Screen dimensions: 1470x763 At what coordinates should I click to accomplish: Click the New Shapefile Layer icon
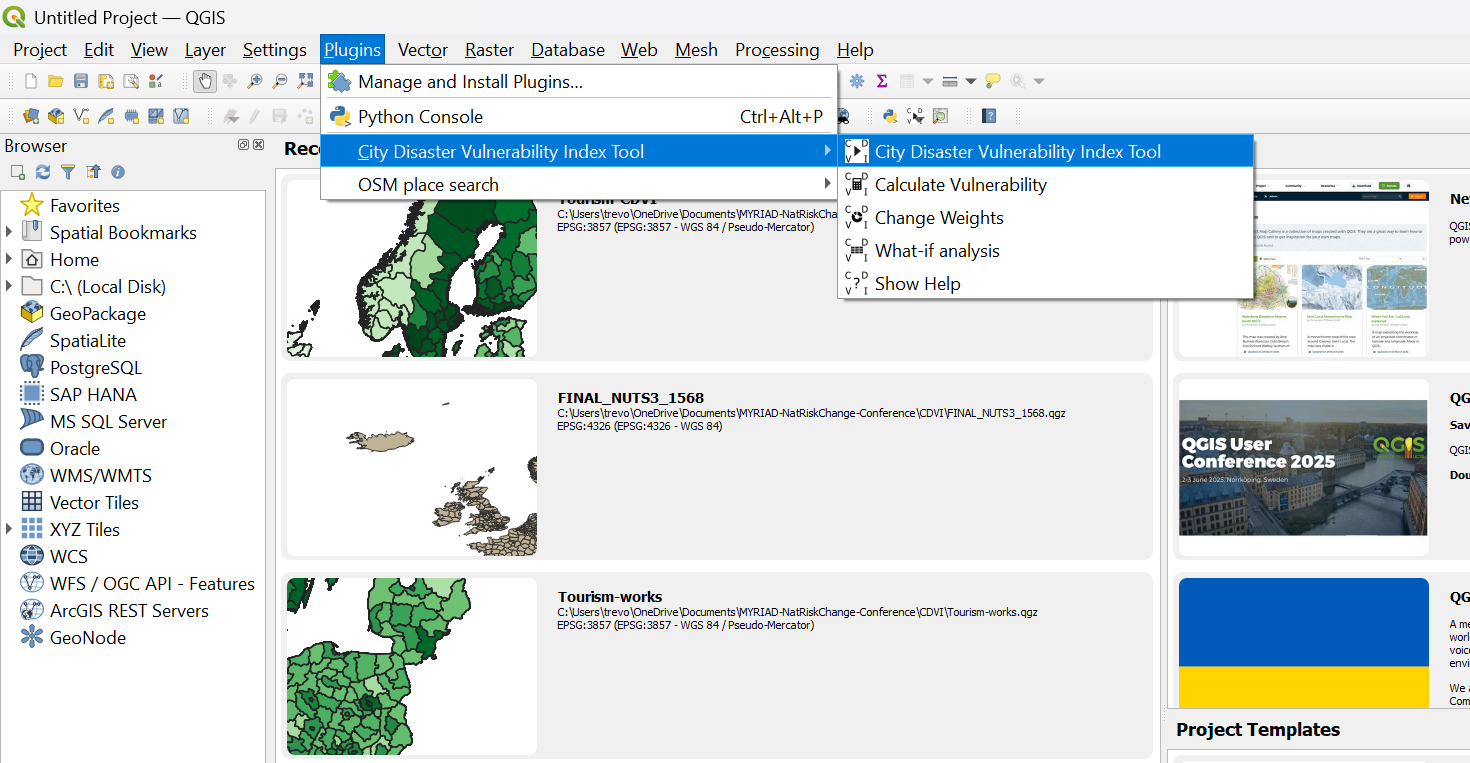pos(81,116)
